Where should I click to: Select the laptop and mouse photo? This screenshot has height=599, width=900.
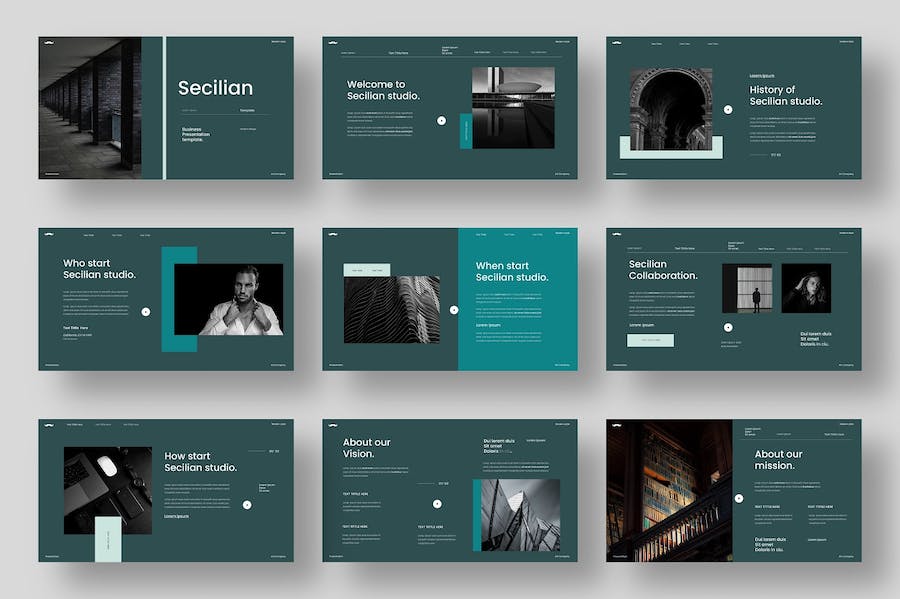108,491
